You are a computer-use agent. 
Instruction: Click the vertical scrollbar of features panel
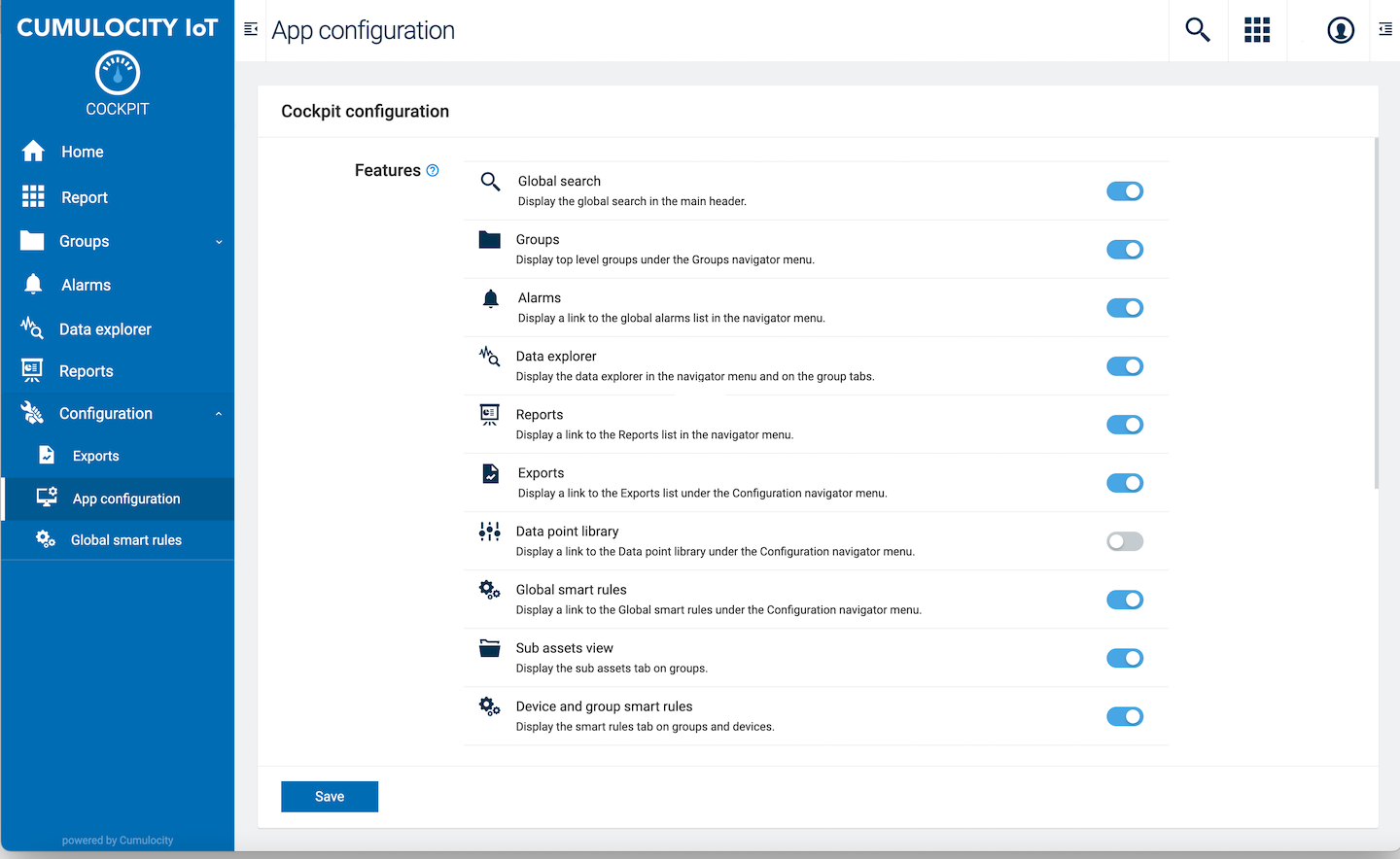pyautogui.click(x=1376, y=311)
